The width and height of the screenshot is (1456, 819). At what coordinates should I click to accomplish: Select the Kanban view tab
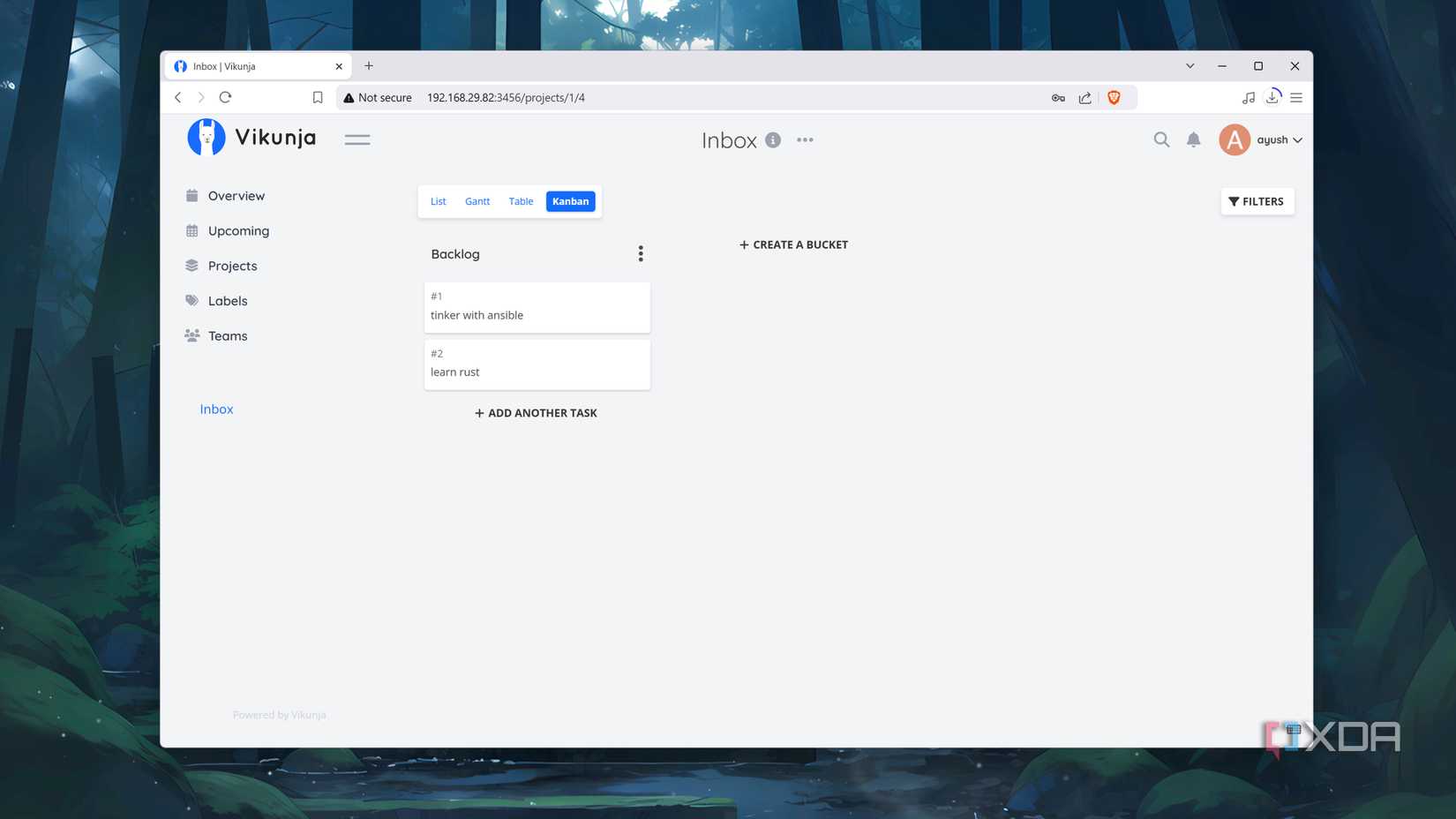pyautogui.click(x=570, y=201)
